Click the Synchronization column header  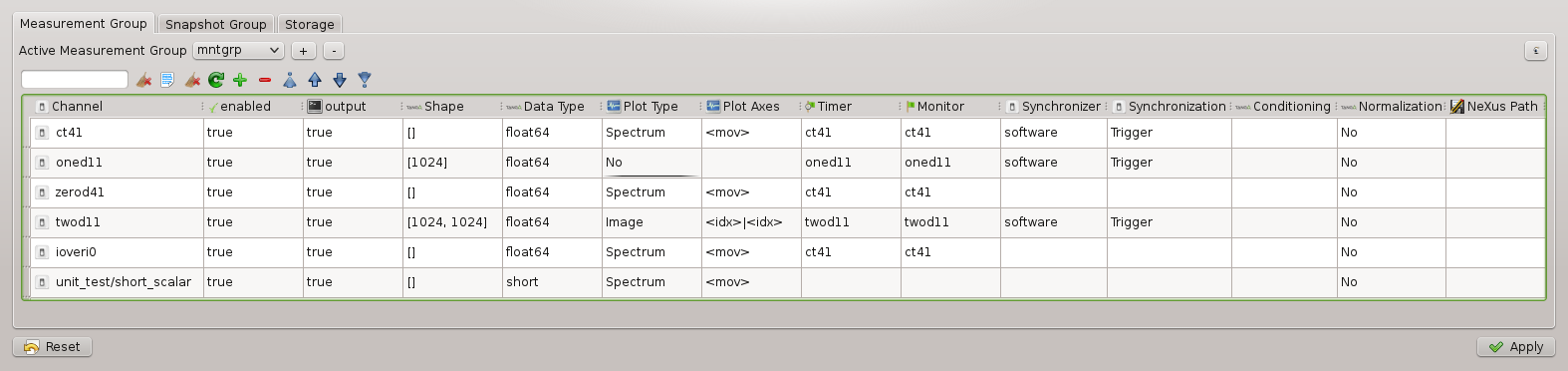point(1169,106)
